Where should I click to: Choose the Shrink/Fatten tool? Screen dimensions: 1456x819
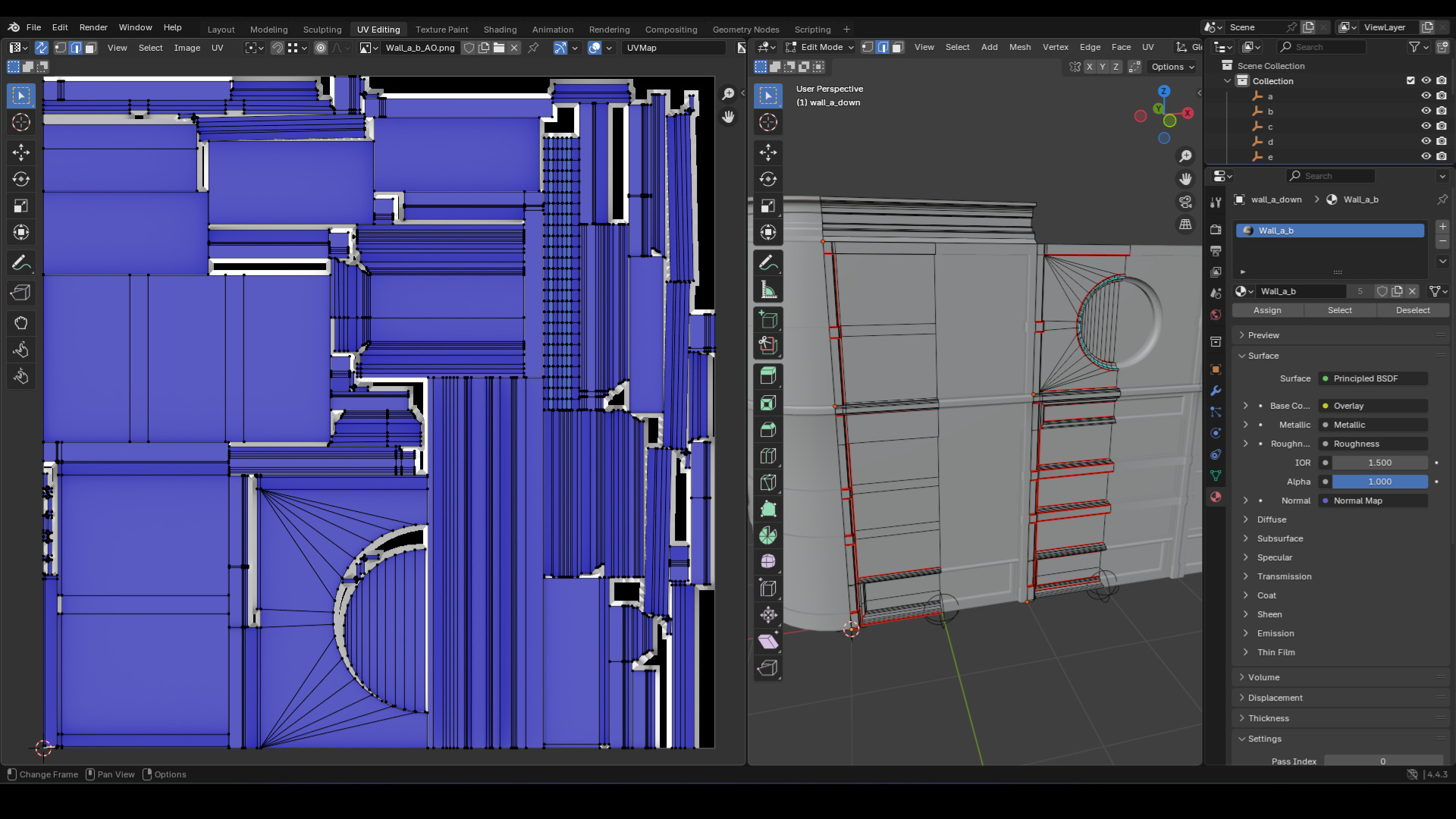[x=768, y=614]
